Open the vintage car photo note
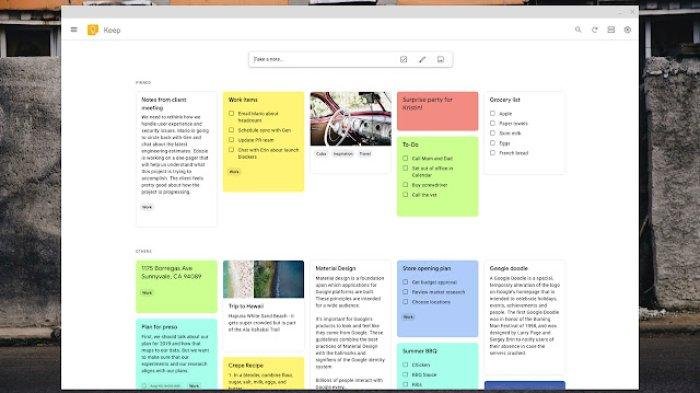This screenshot has width=700, height=393. 350,119
